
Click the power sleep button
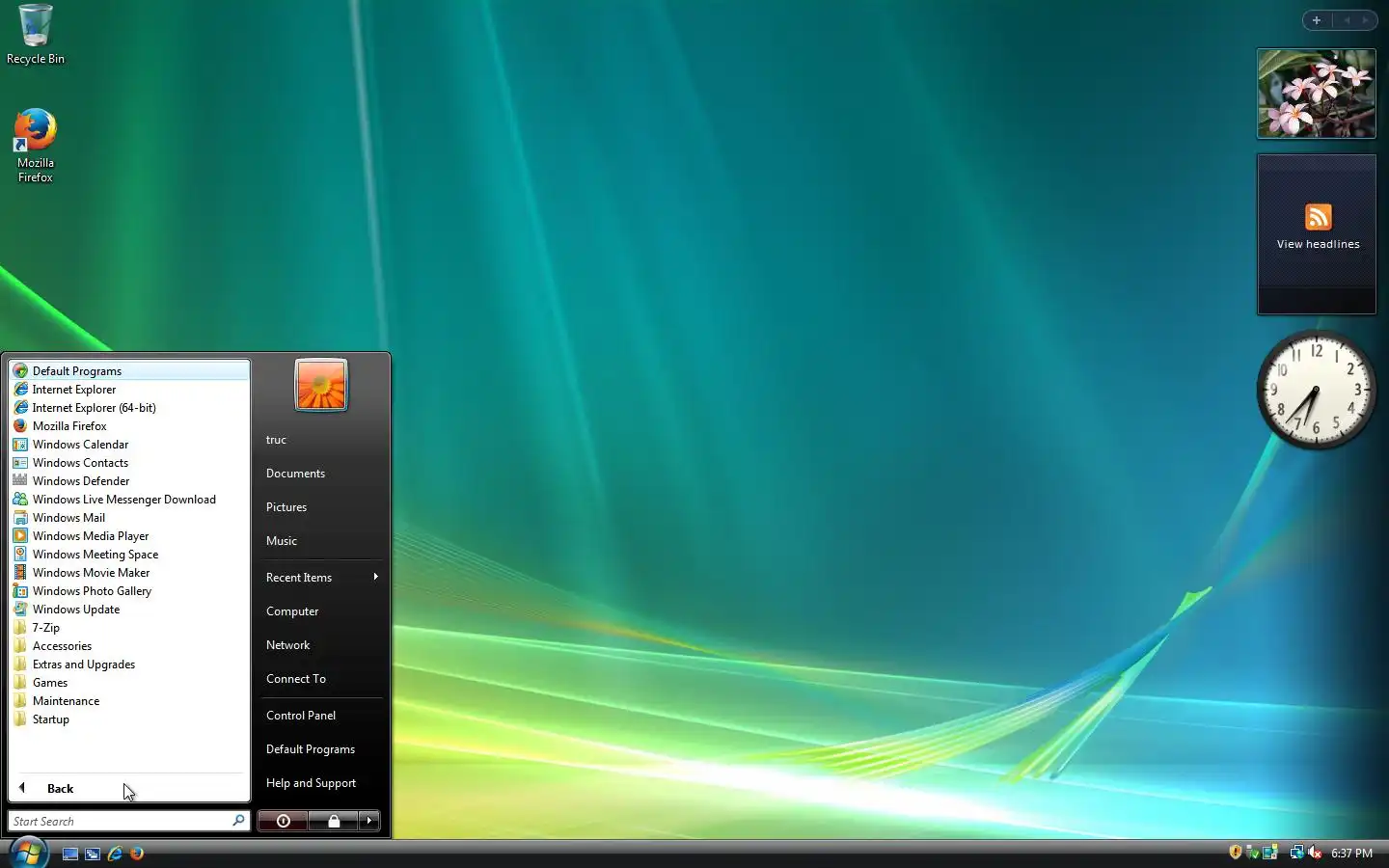tap(283, 821)
